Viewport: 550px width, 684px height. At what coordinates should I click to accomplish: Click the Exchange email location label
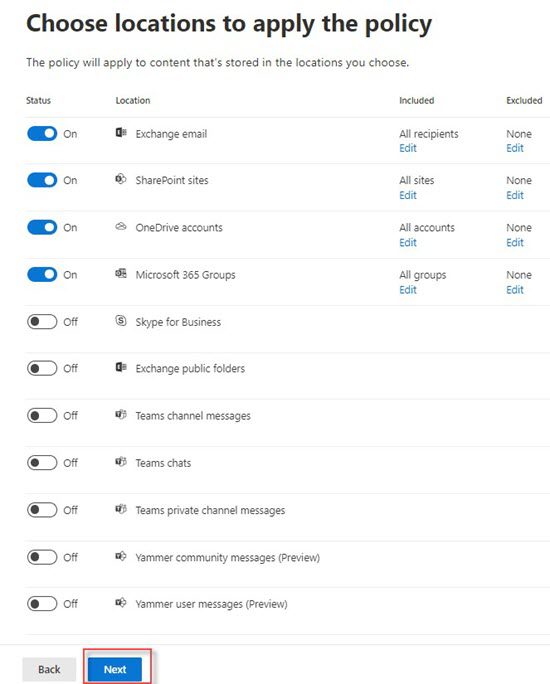[x=171, y=134]
